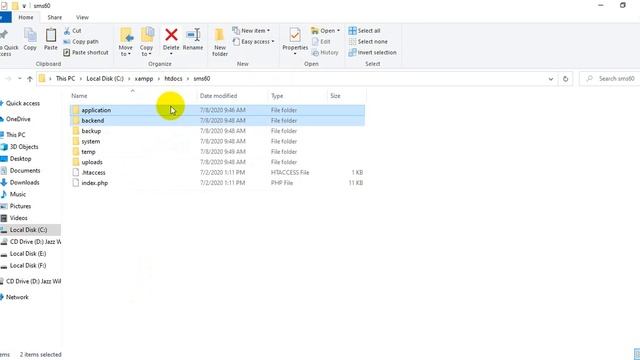Click Copy path in the ribbon
This screenshot has height=360, width=640.
[x=81, y=42]
